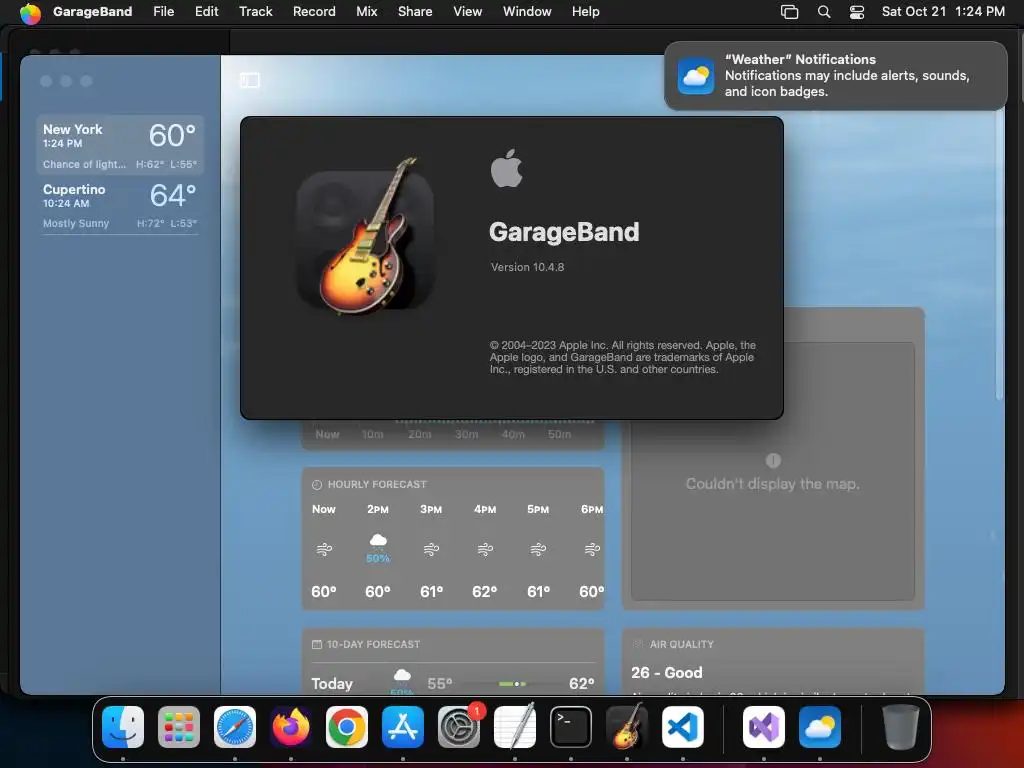The image size is (1024, 768).
Task: Open Spotlight search in menu bar
Action: 824,12
